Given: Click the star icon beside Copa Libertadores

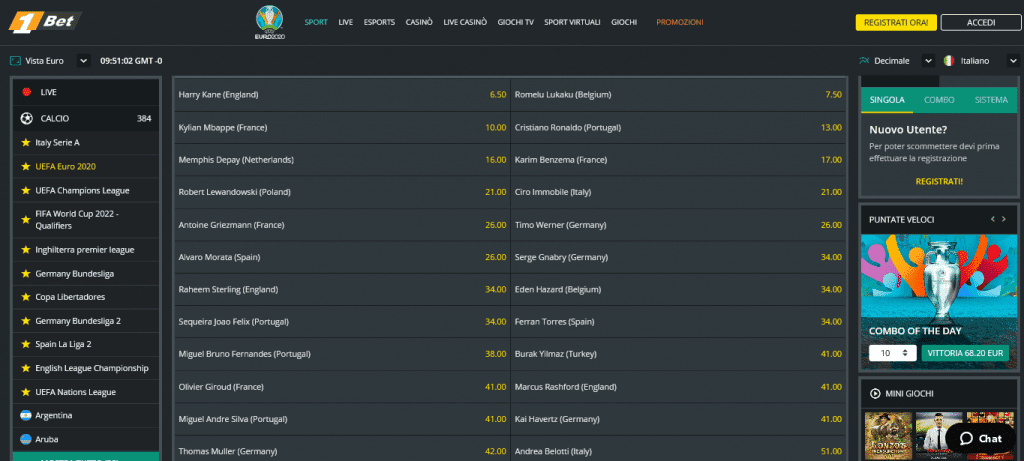Looking at the screenshot, I should (26, 297).
